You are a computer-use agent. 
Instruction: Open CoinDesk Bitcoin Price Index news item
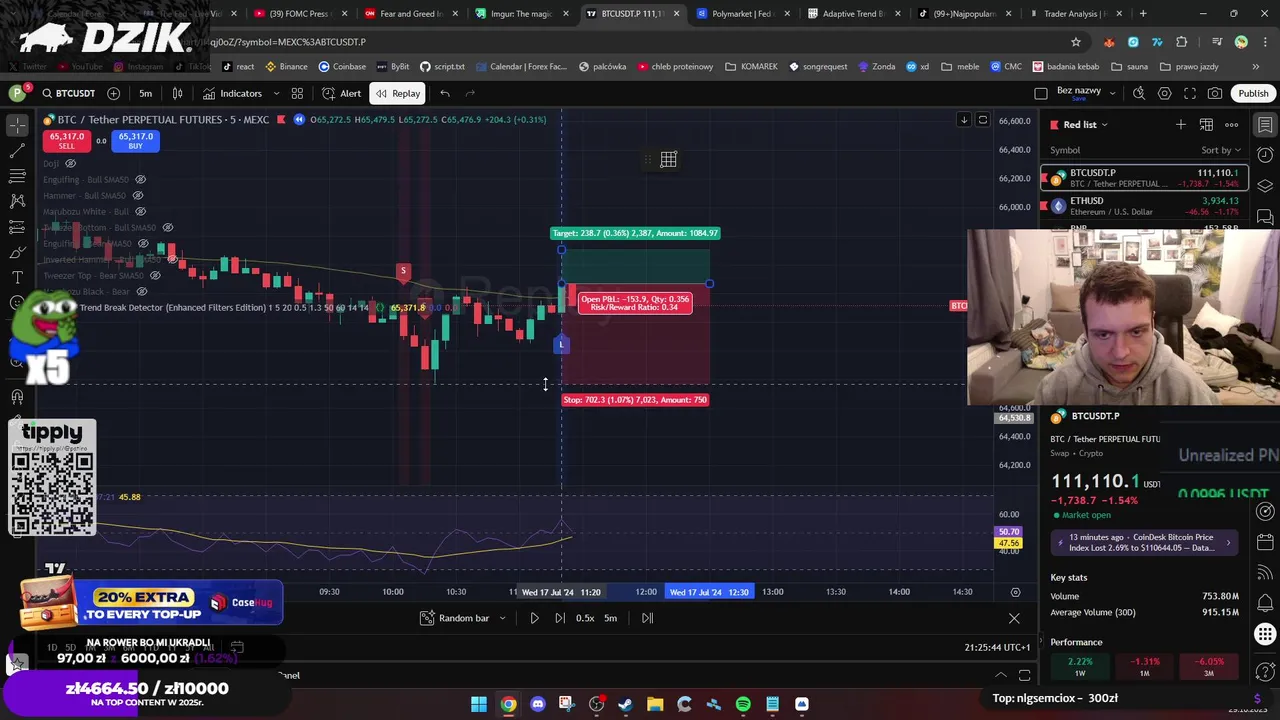point(1144,542)
